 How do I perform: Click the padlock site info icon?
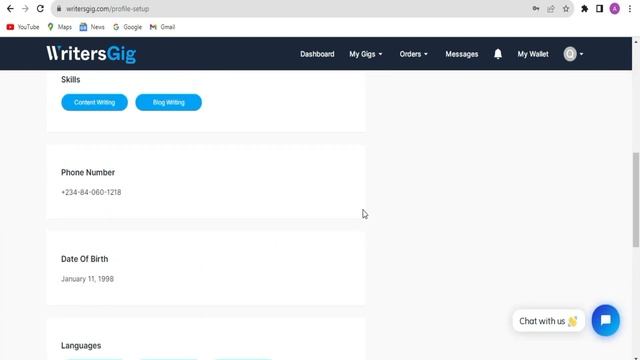[x=59, y=9]
